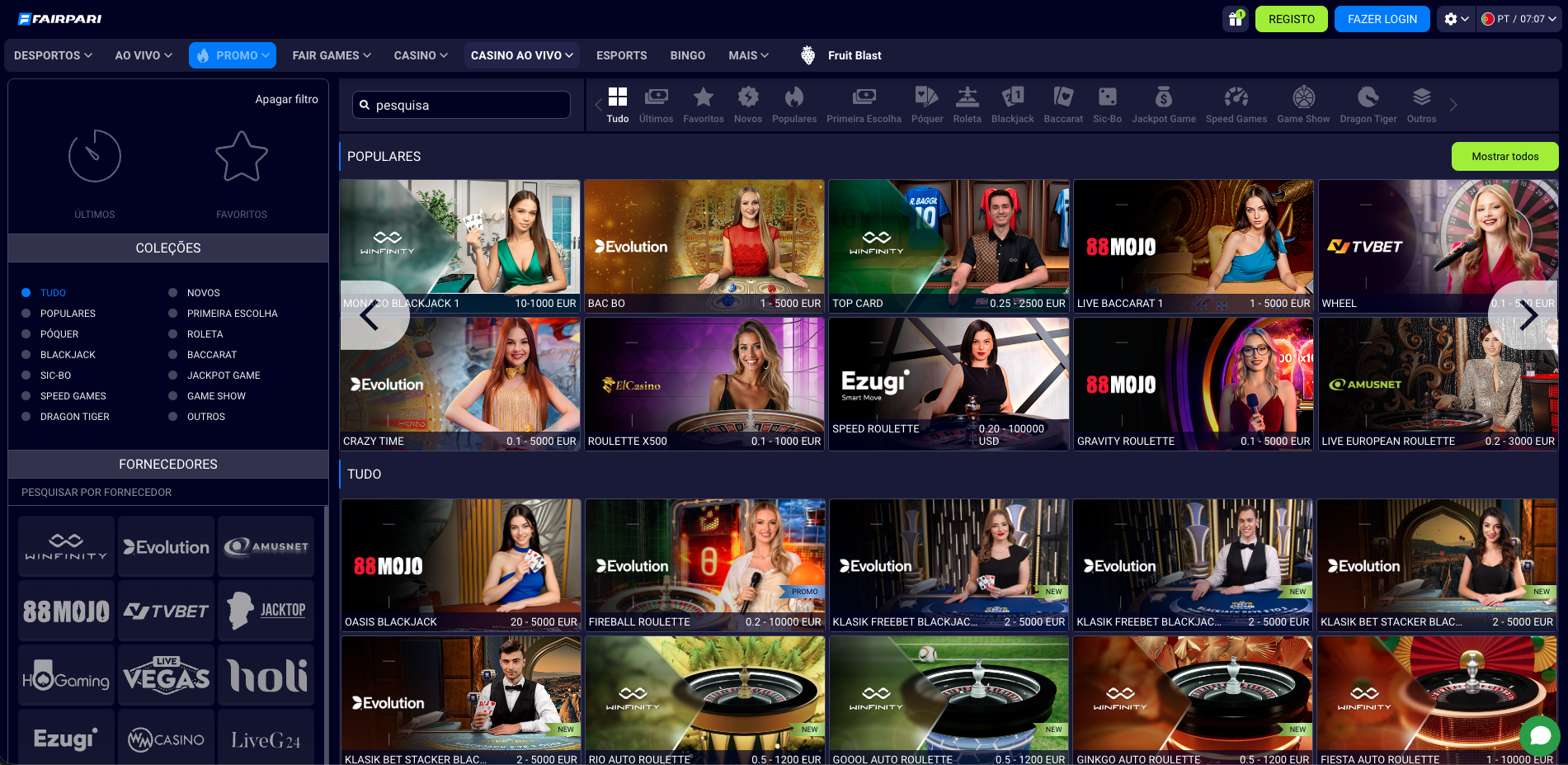1568x765 pixels.
Task: Switch to the ESPORTS section
Action: click(621, 55)
